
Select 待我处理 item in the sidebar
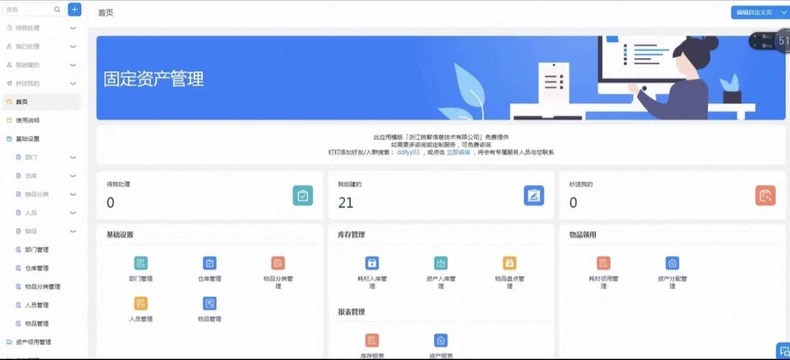[x=27, y=28]
